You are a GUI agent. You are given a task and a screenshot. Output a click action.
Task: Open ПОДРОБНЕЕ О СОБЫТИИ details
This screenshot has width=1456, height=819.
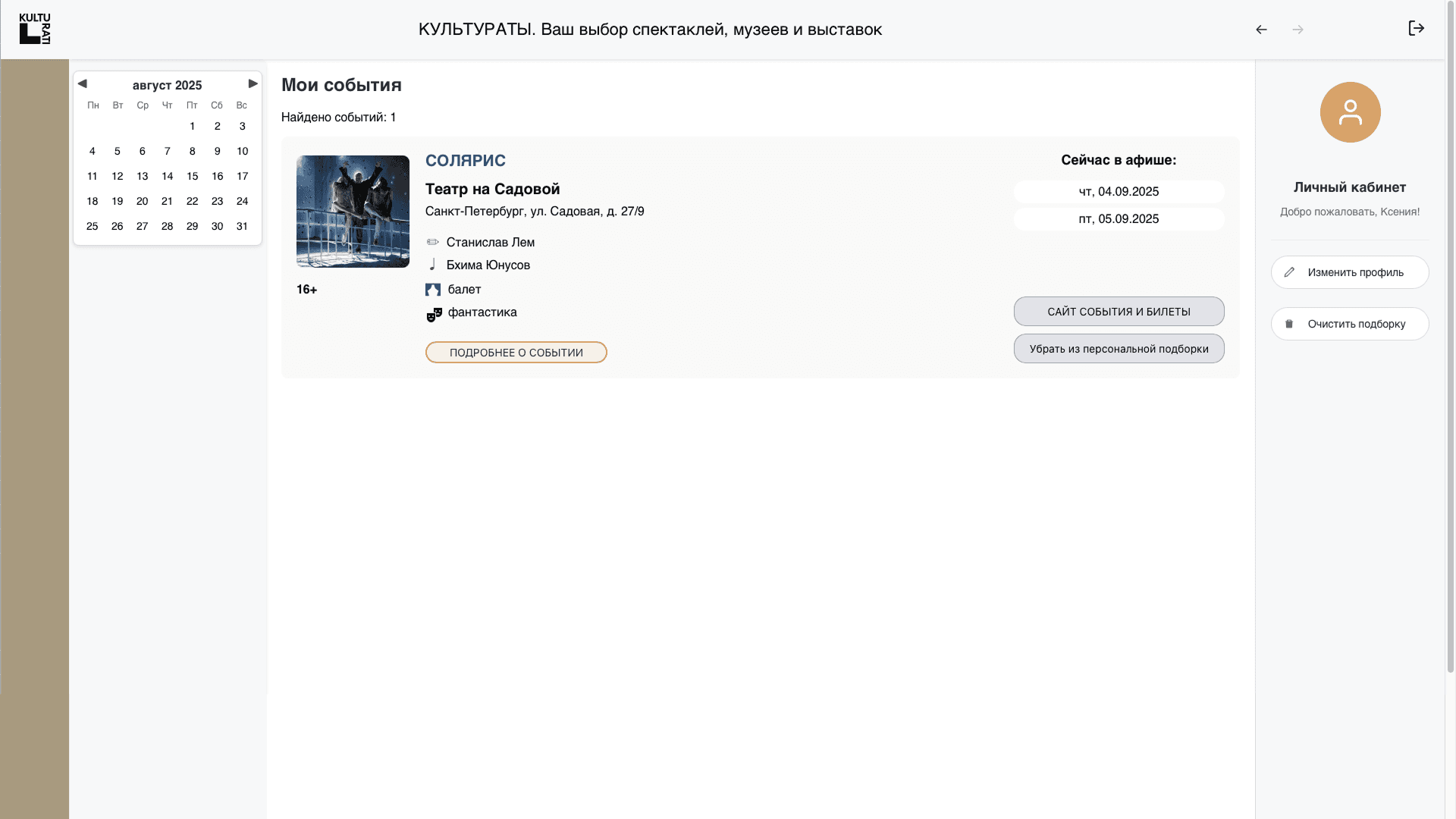coord(516,353)
